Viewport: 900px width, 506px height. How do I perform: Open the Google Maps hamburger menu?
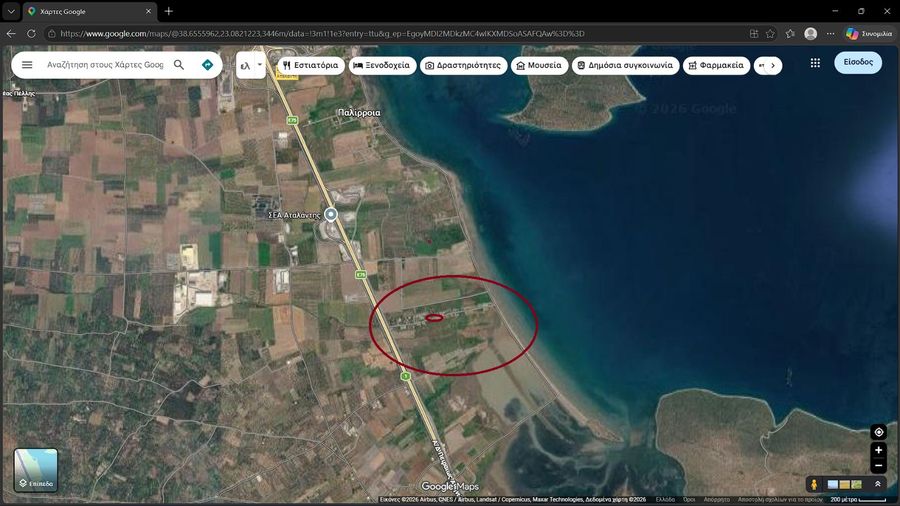point(27,65)
